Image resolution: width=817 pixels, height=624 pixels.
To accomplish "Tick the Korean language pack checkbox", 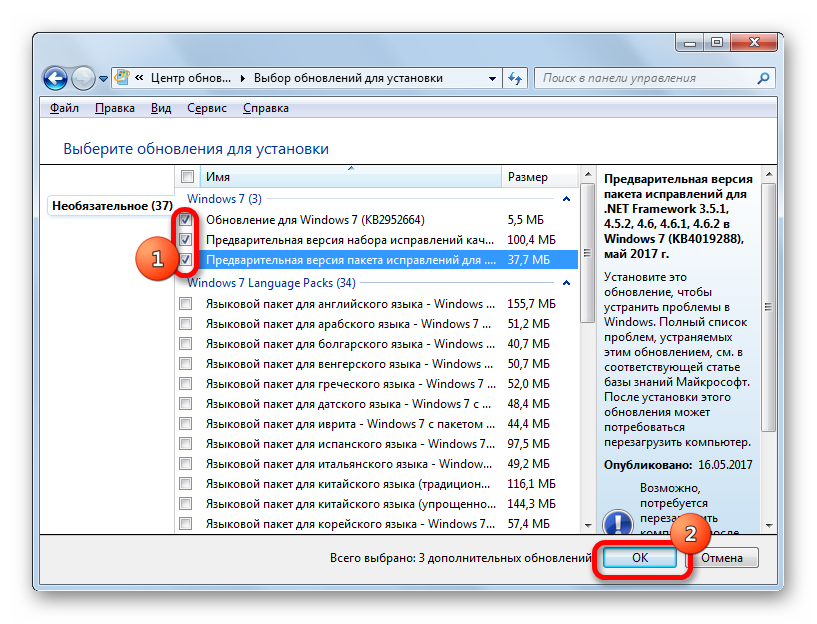I will tap(186, 524).
